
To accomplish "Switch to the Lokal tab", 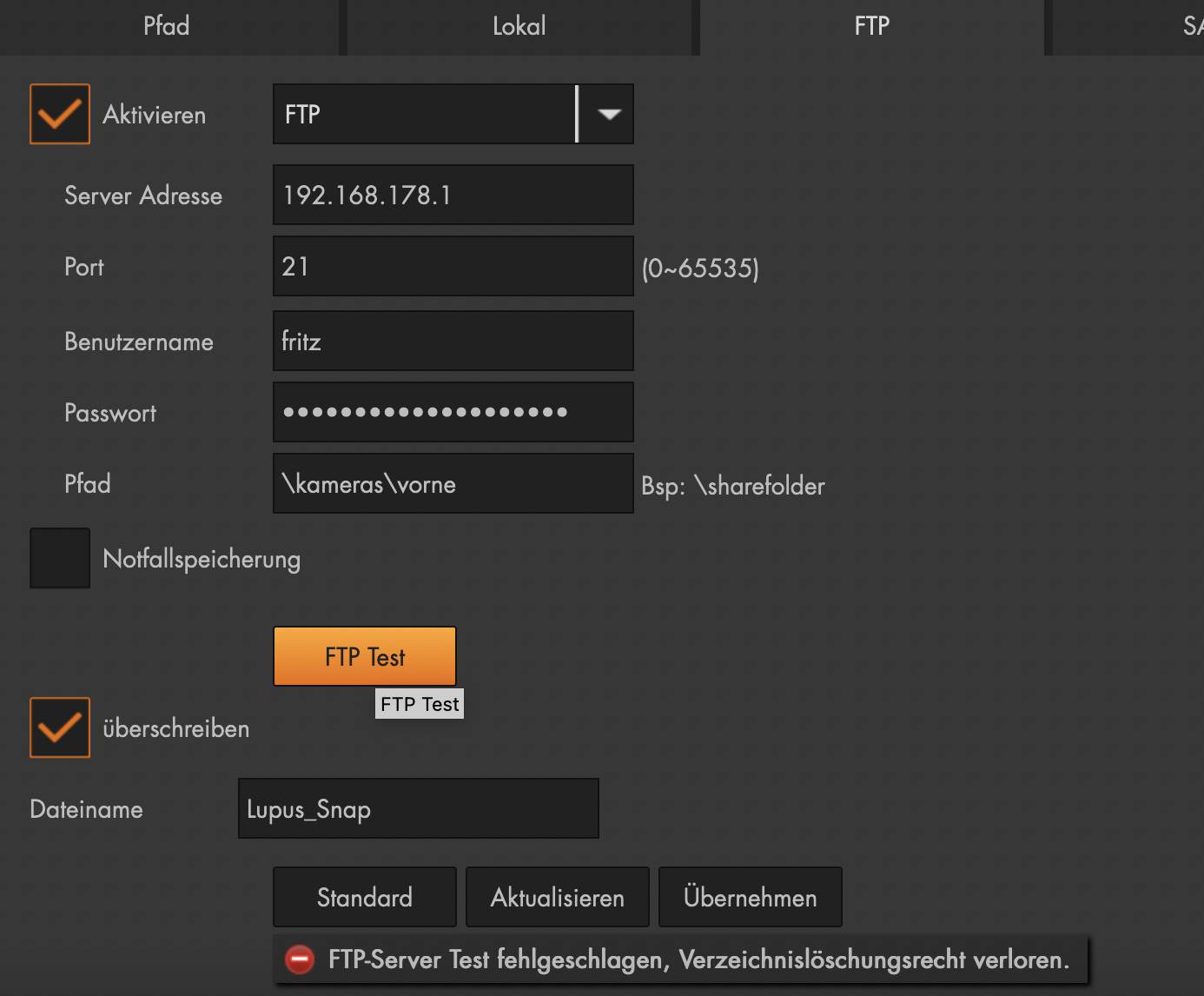I will (519, 26).
